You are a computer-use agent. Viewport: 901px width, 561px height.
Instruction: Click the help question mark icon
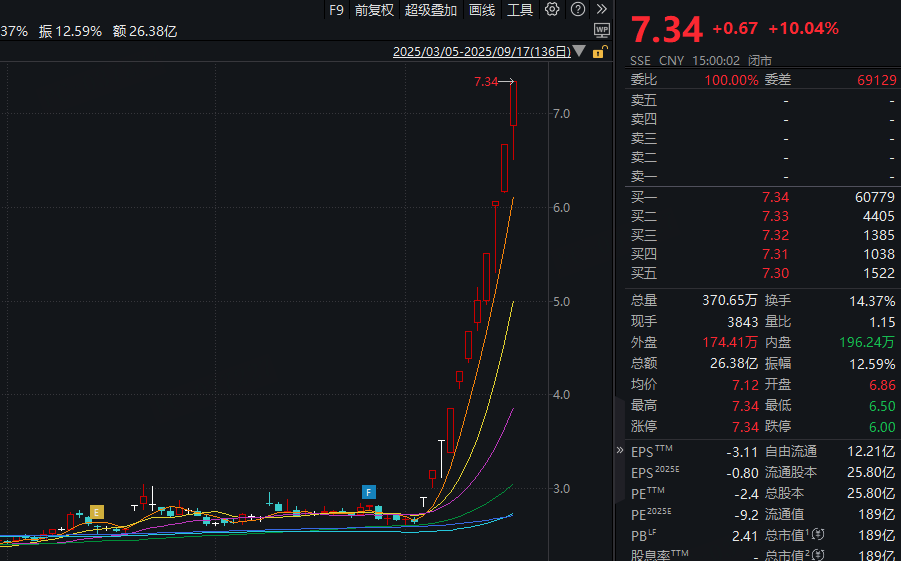pos(577,10)
